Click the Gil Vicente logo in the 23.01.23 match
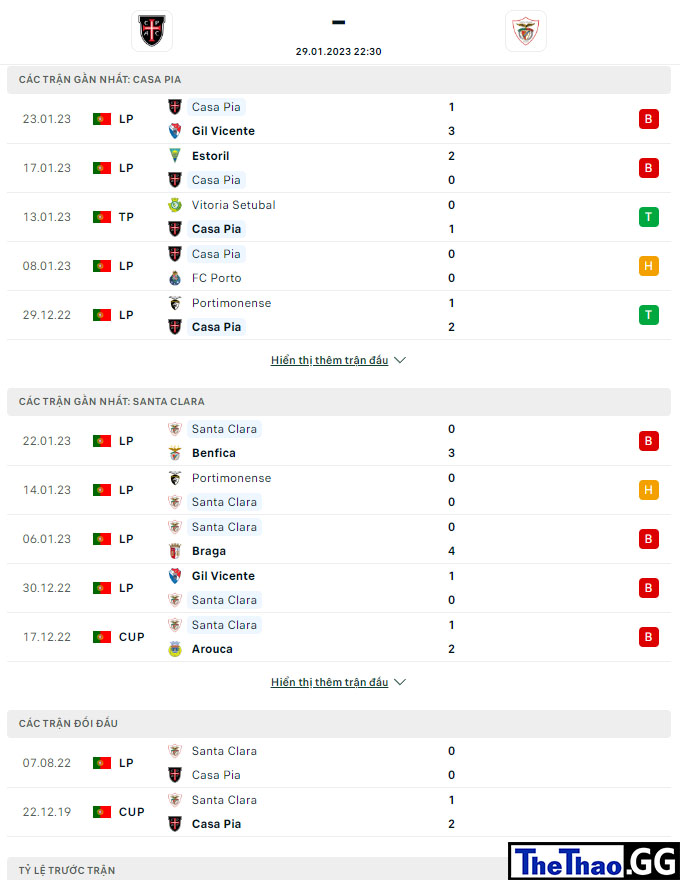The height and width of the screenshot is (880, 680). click(x=175, y=131)
